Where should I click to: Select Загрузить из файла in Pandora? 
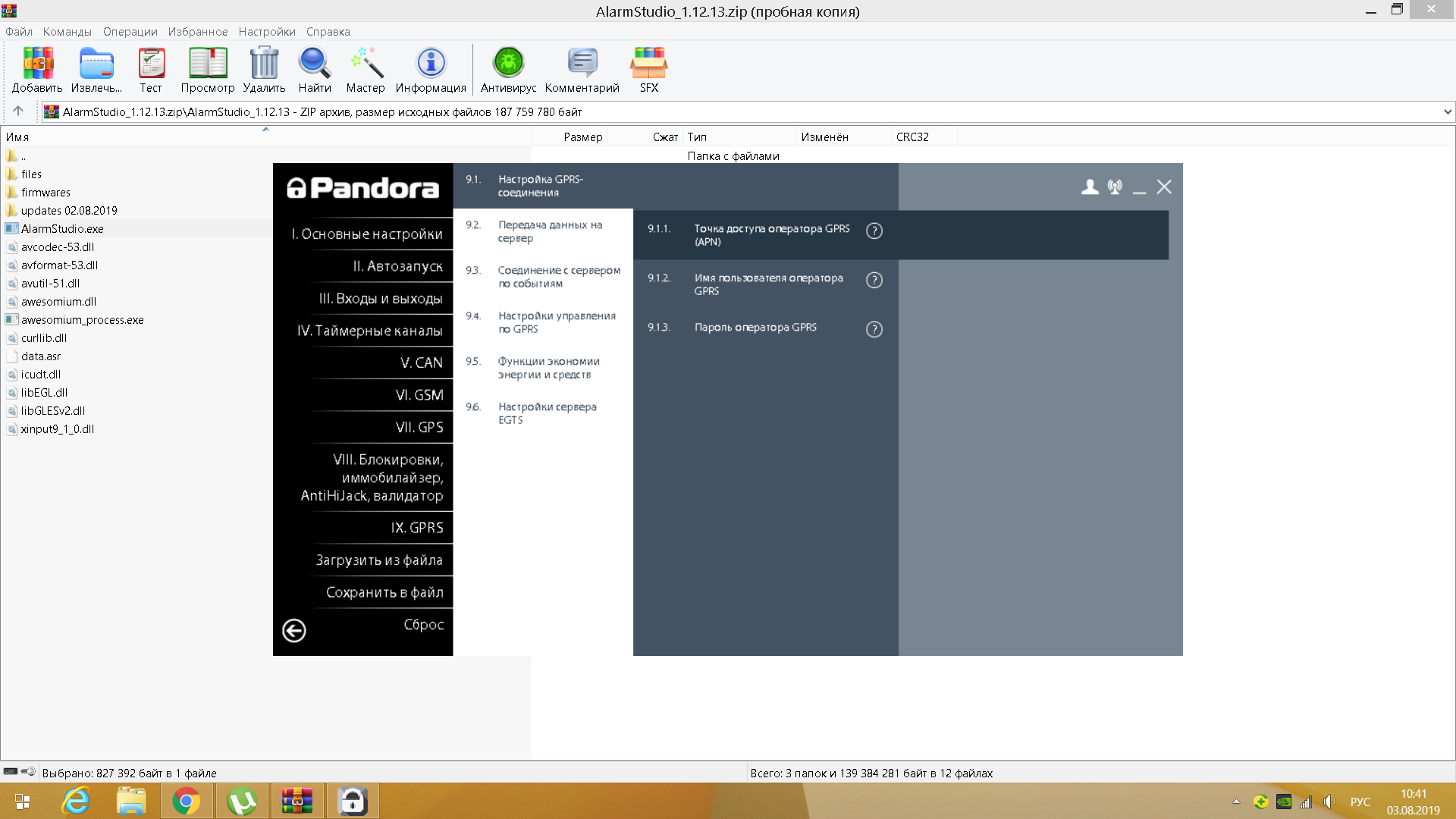378,560
